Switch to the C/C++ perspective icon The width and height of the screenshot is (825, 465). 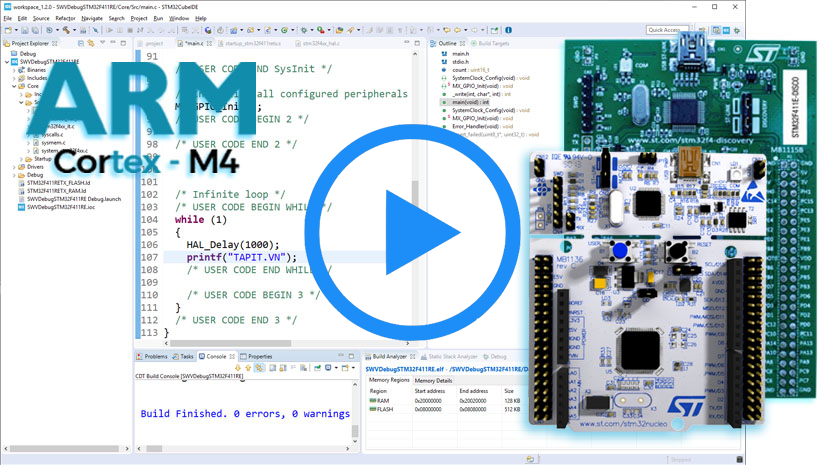click(x=716, y=30)
